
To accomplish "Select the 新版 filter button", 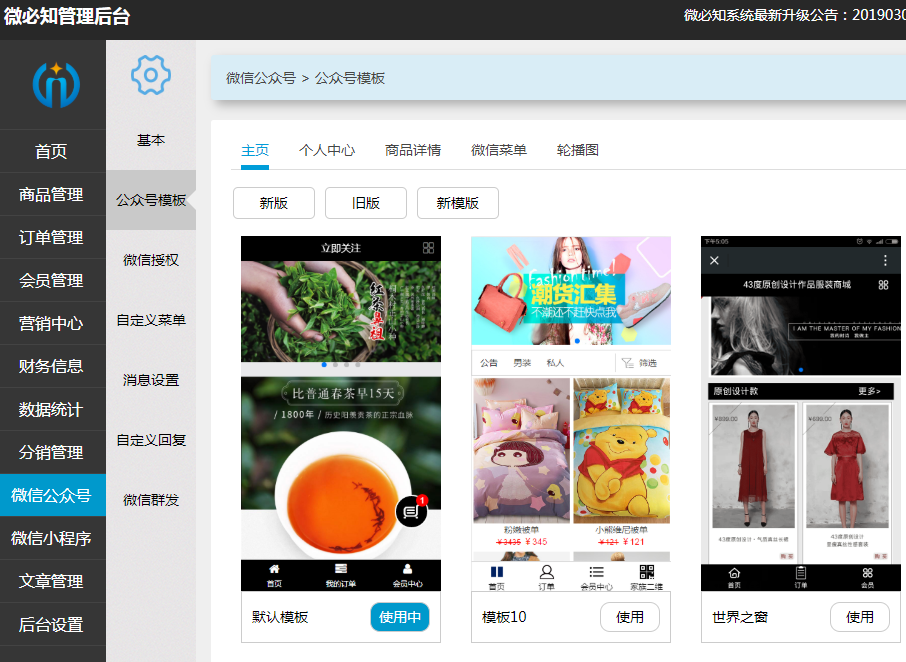I will tap(274, 203).
